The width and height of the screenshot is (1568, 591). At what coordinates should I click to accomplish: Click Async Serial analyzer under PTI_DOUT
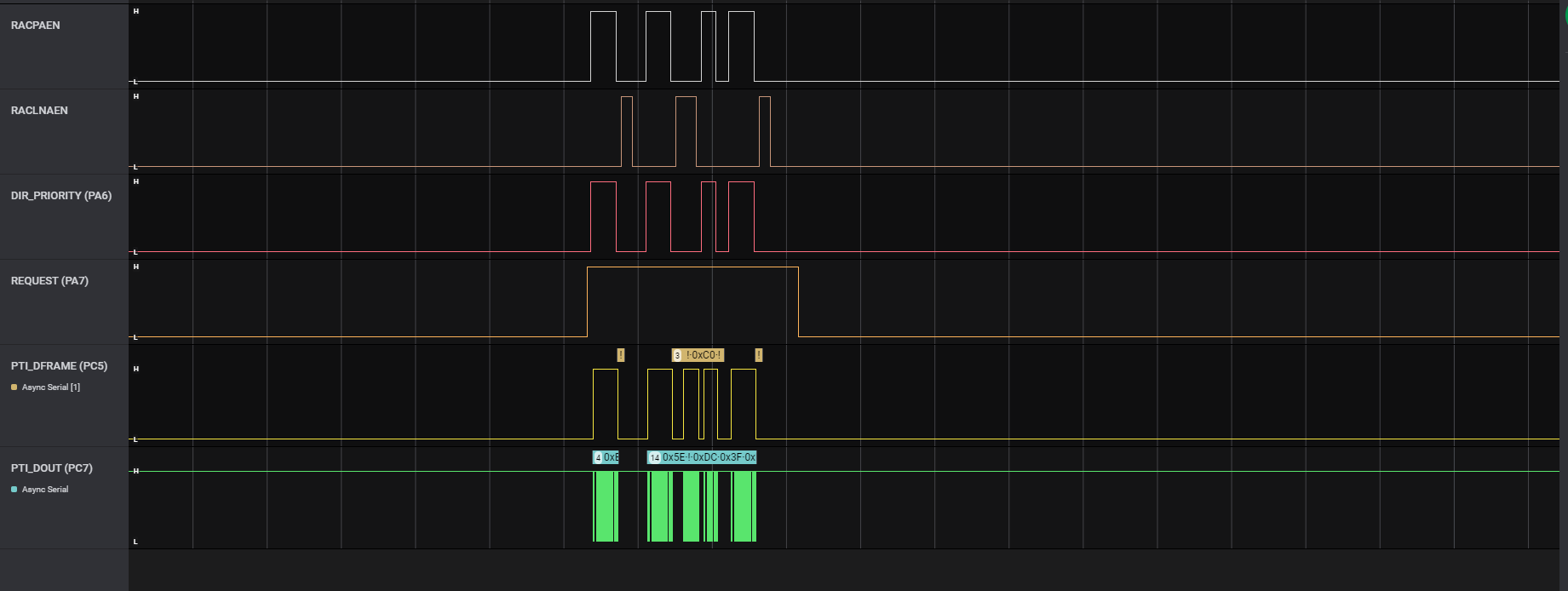[x=45, y=490]
